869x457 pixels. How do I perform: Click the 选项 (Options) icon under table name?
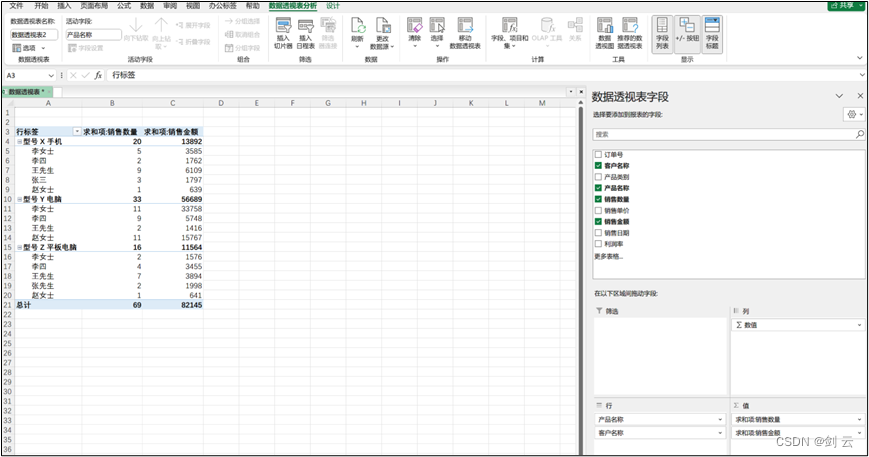[17, 48]
